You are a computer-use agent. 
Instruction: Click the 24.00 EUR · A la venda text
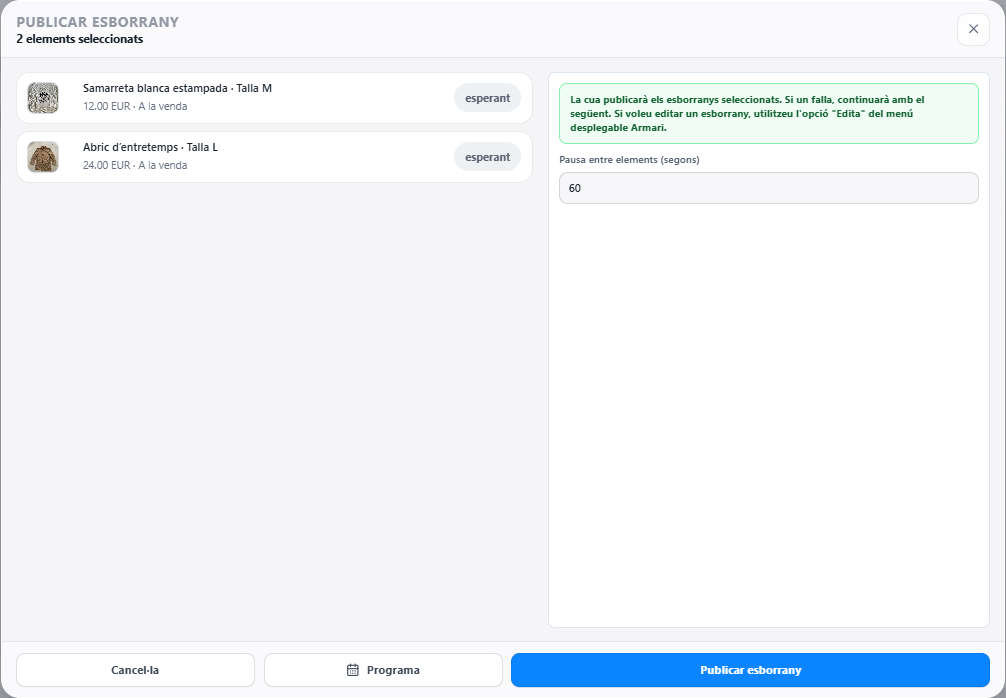coord(135,166)
